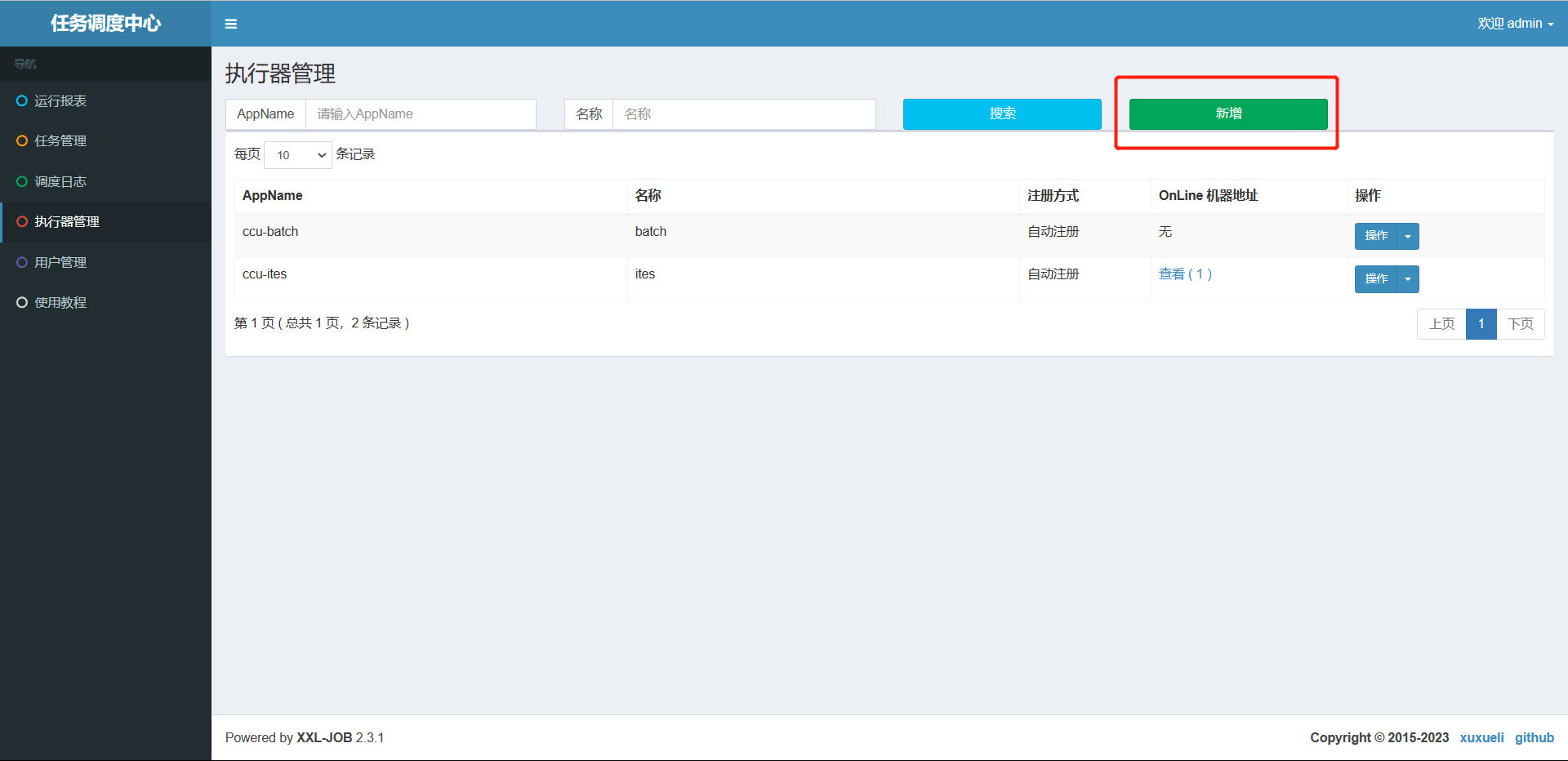
Task: Focus the AppName search input
Action: (x=421, y=114)
